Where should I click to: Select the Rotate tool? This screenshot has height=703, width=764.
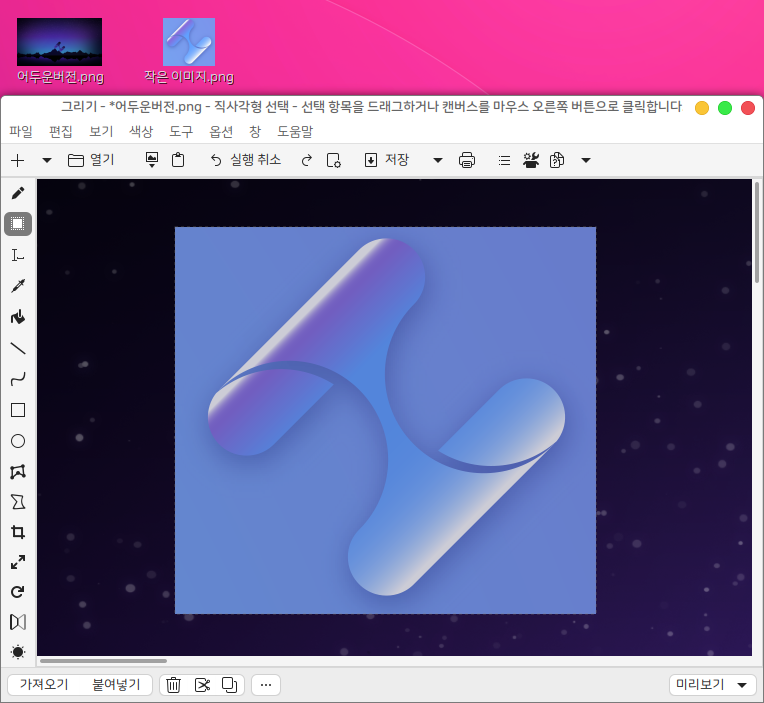click(18, 592)
